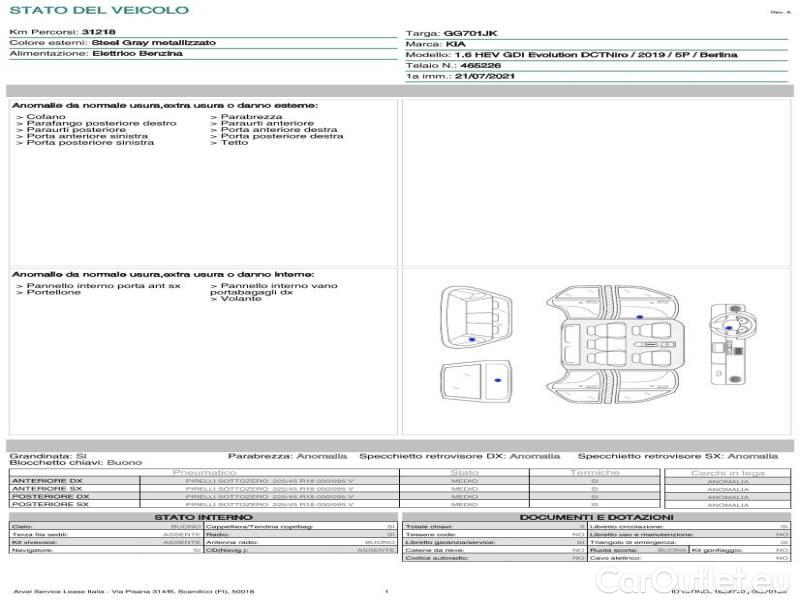Click the trunk interior diagram
Screen dimensions: 800x600
tap(476, 317)
